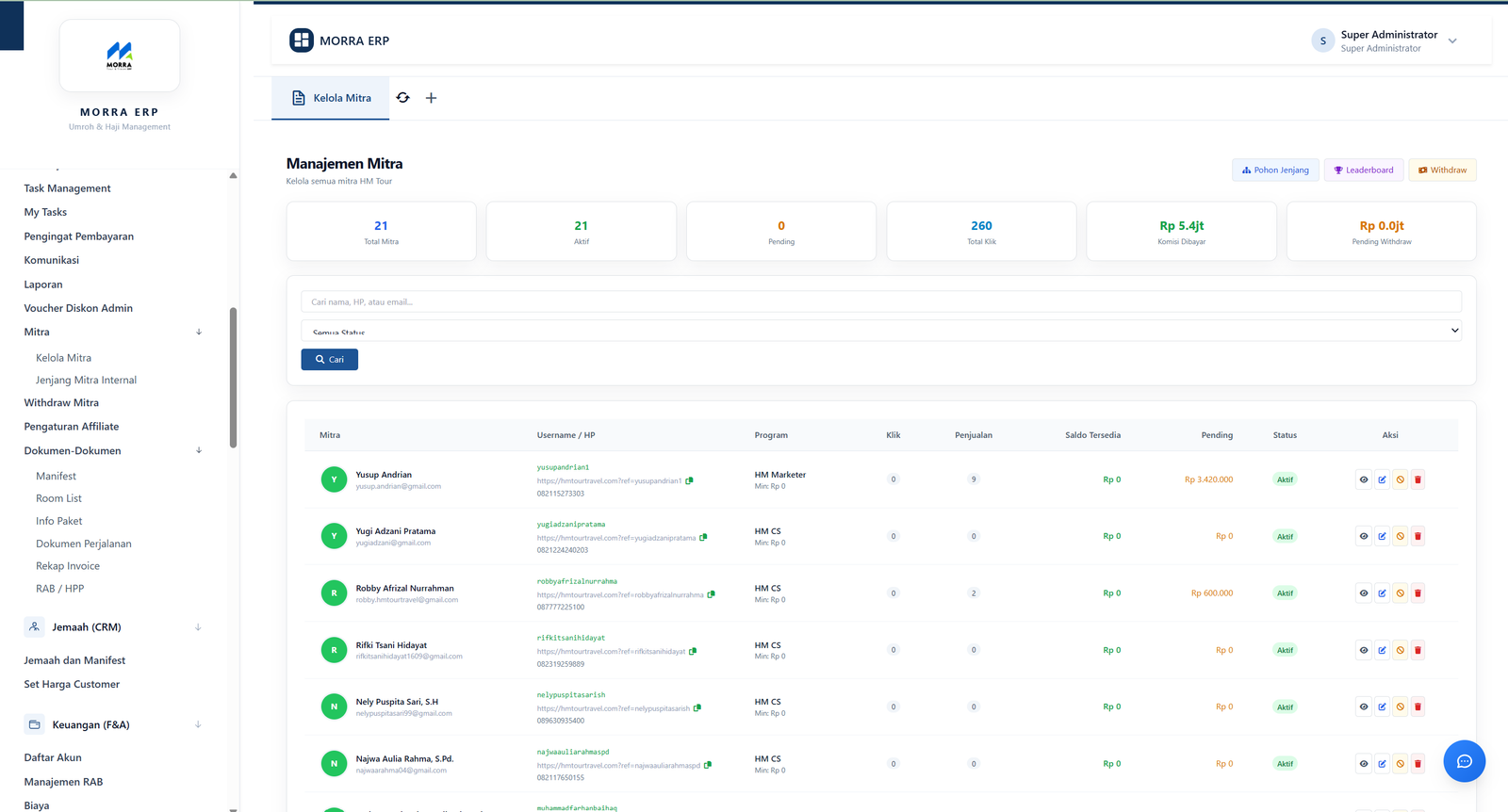The image size is (1508, 812).
Task: Open the chat support bubble
Action: (x=1464, y=761)
